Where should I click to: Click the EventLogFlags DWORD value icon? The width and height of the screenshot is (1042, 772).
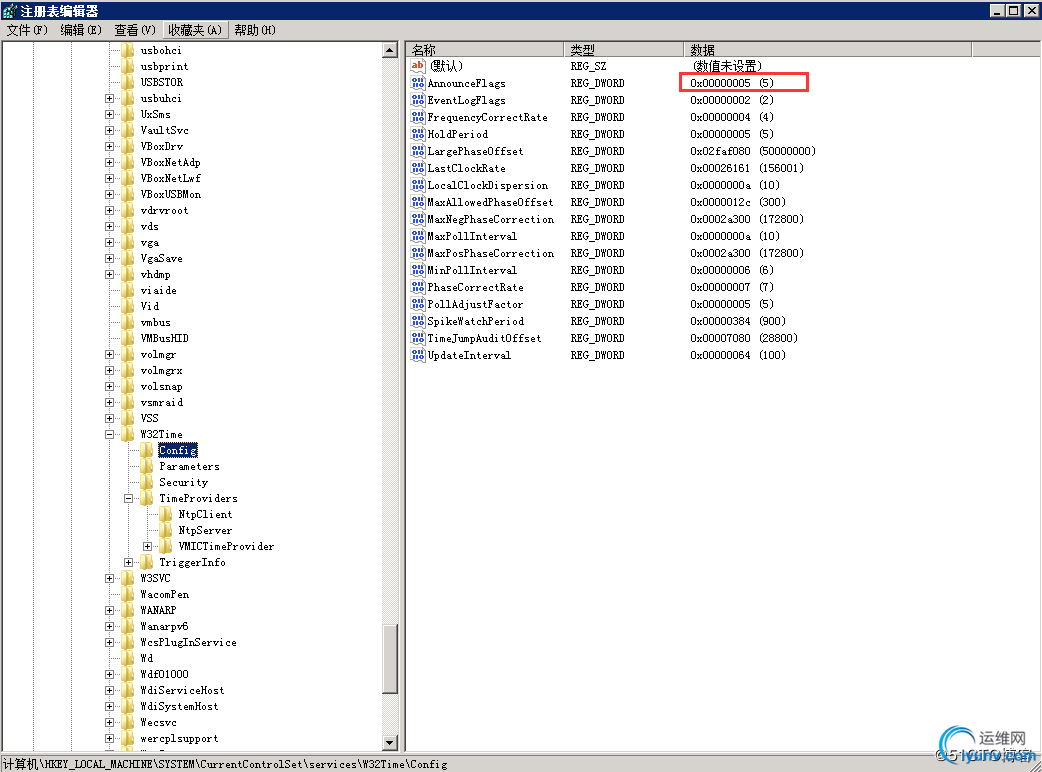click(417, 100)
